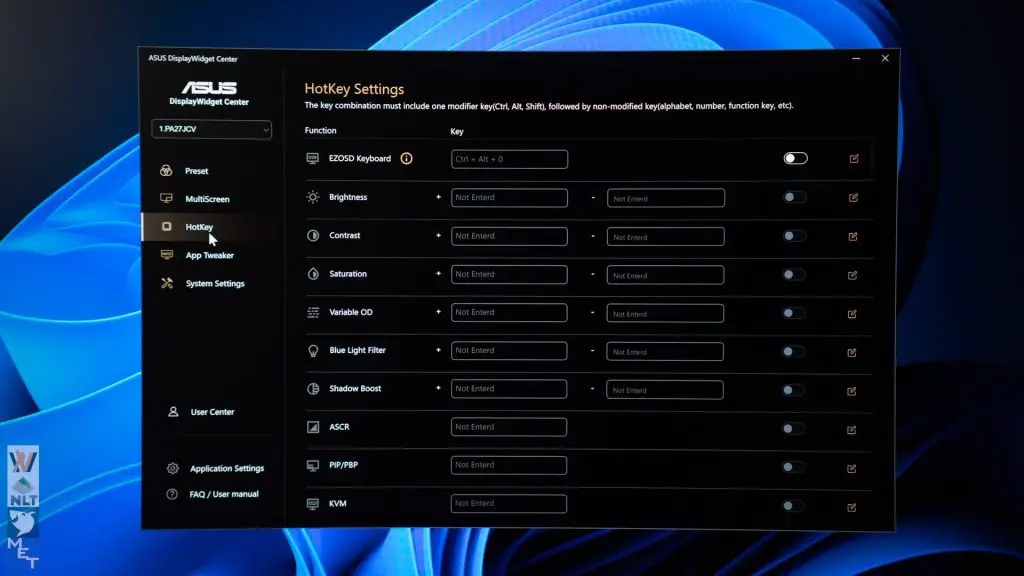Edit the EZOSD Keyboard hotkey
This screenshot has width=1024, height=576.
click(854, 159)
